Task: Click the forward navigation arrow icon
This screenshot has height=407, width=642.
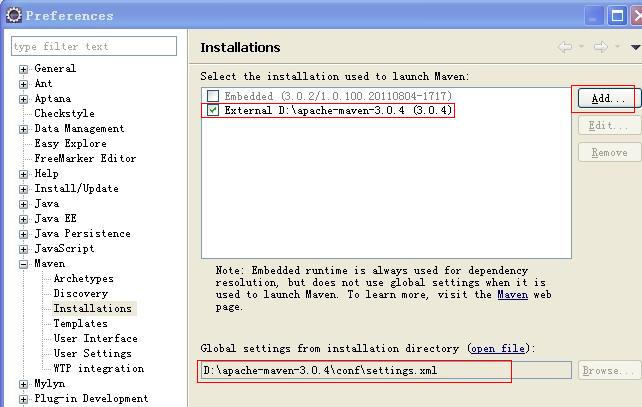Action: click(601, 47)
